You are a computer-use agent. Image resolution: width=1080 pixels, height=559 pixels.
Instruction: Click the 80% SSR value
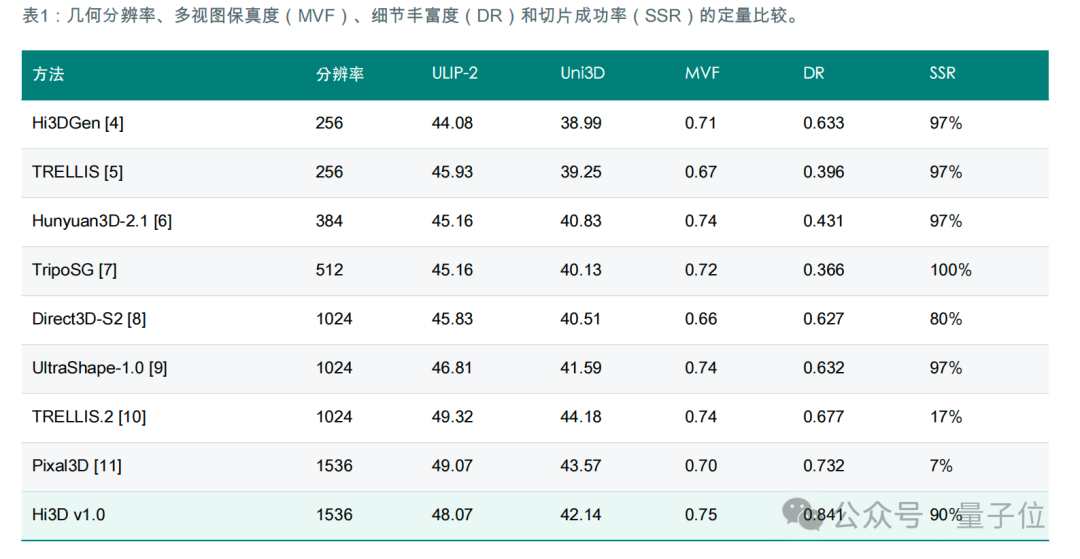(x=946, y=319)
